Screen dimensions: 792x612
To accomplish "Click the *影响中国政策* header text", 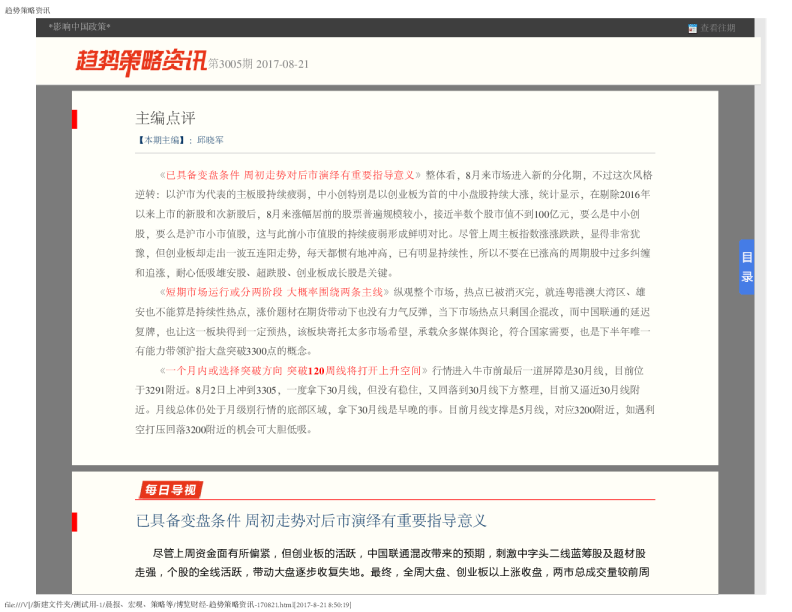I will pyautogui.click(x=79, y=27).
